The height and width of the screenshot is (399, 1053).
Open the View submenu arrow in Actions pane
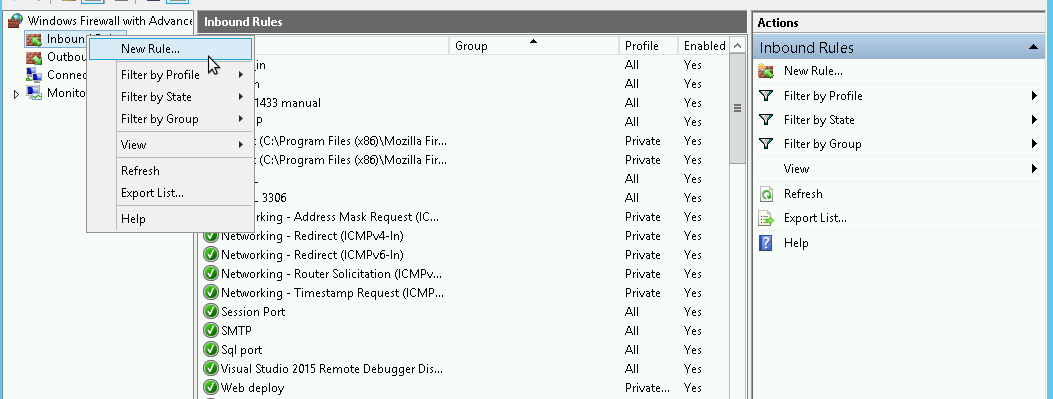point(1034,169)
